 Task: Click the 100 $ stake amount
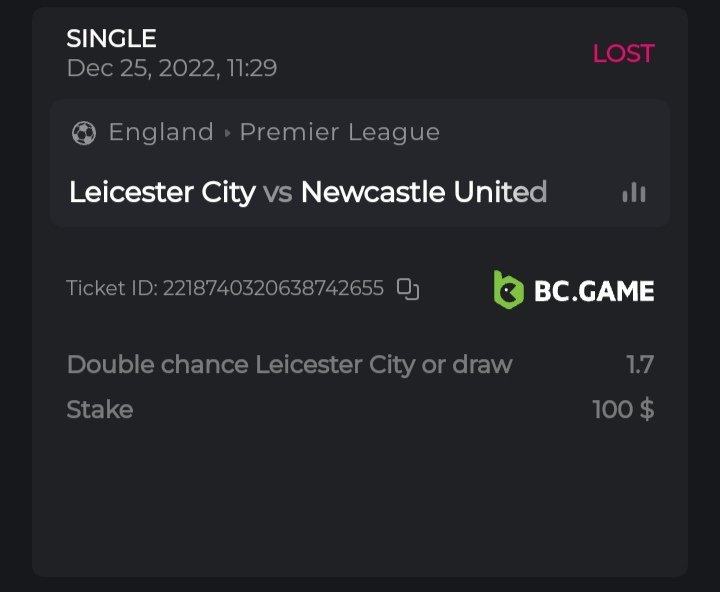pos(623,409)
